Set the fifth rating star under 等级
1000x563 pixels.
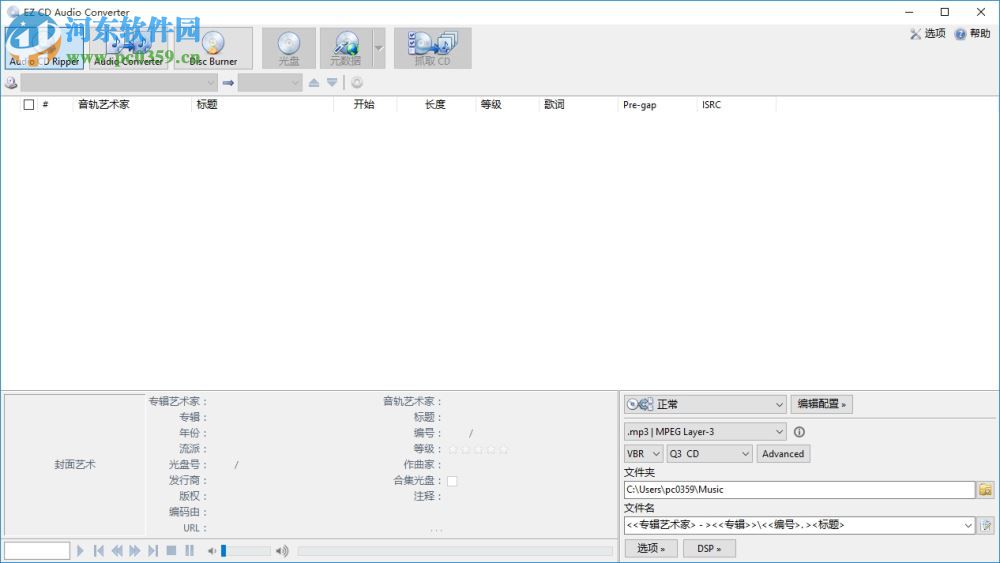[x=503, y=450]
